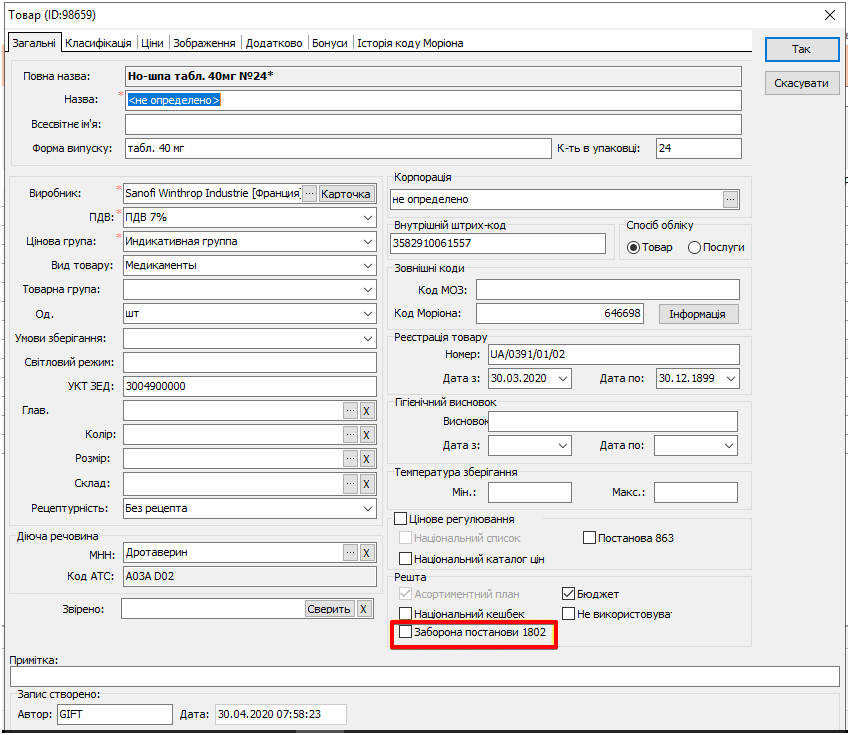Viewport: 850px width, 735px height.
Task: Clear the Звірено field with X button
Action: tap(364, 609)
